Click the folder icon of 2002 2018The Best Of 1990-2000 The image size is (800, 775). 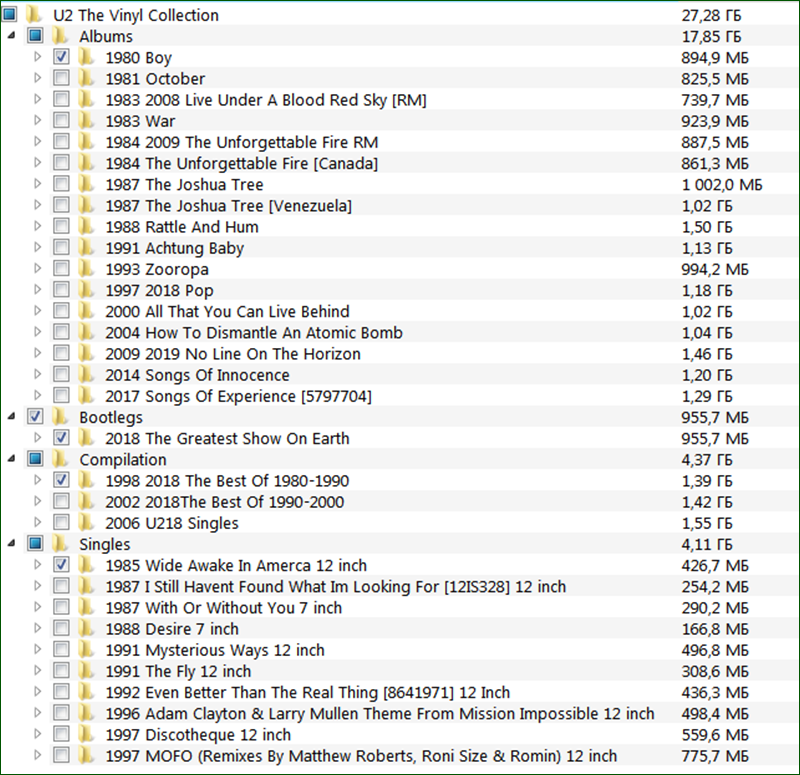pos(86,501)
